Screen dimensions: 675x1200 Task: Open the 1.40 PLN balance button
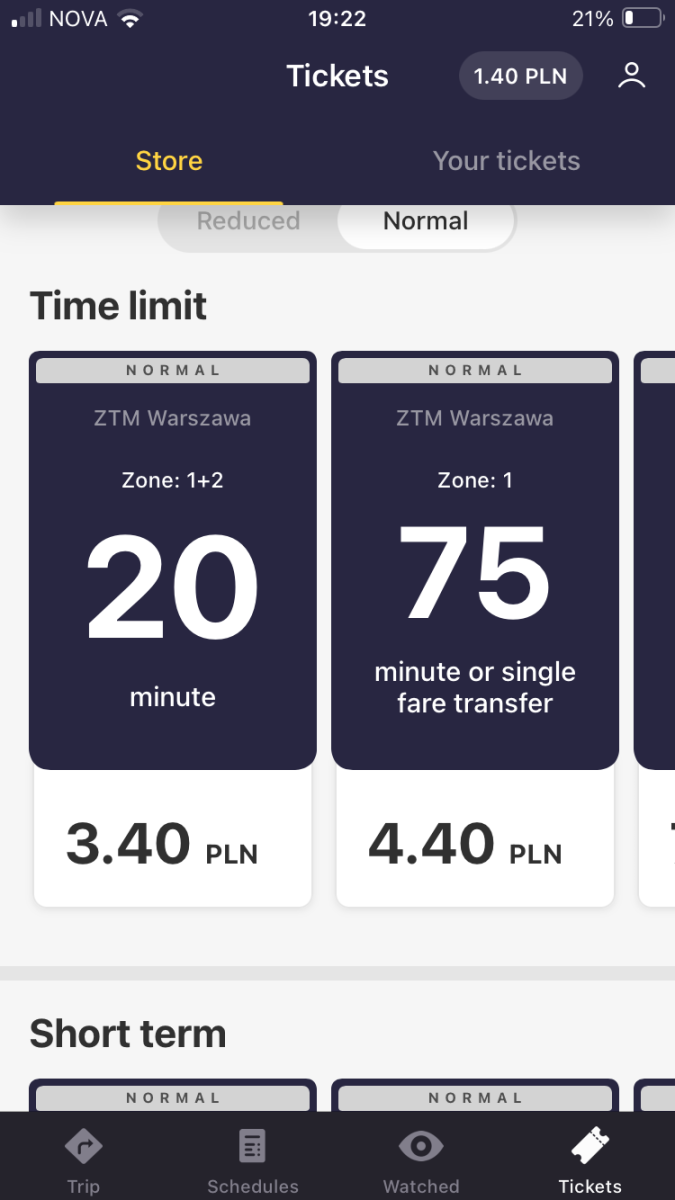click(x=520, y=76)
